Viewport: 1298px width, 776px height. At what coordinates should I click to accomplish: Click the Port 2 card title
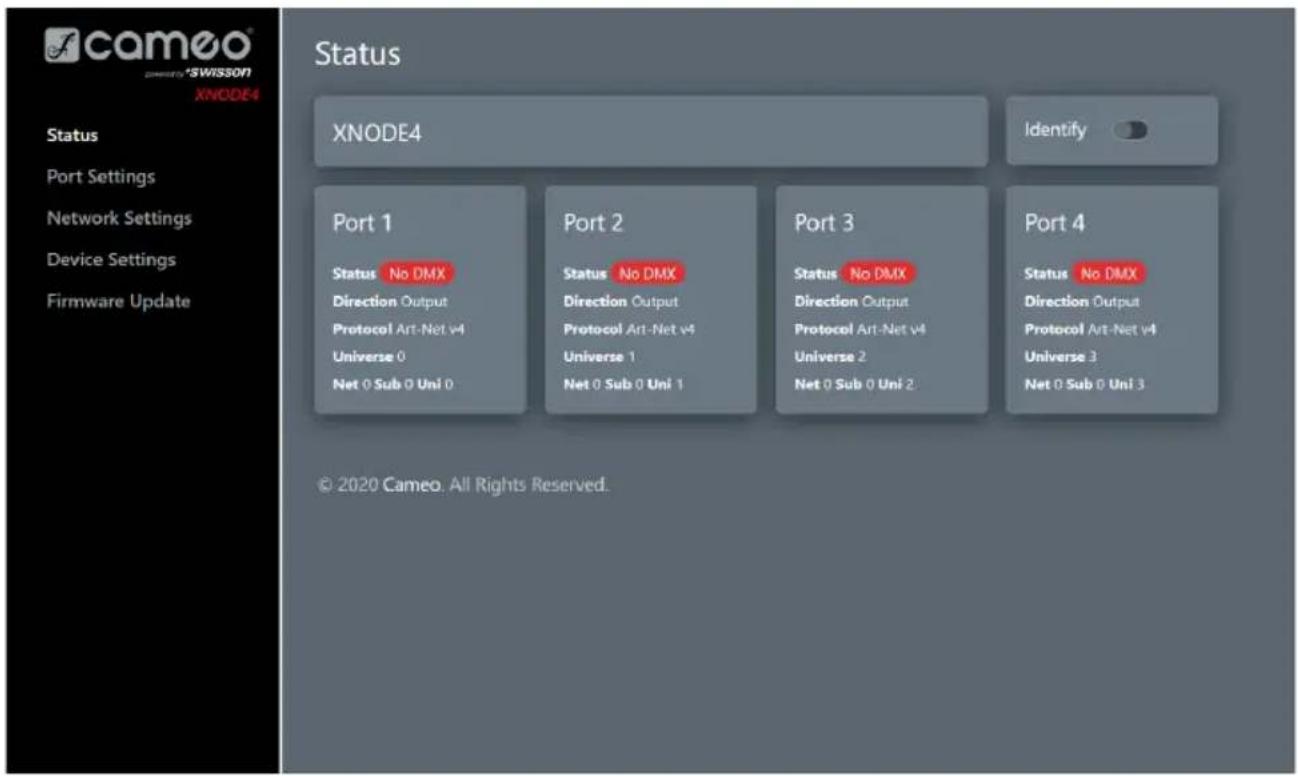(593, 223)
